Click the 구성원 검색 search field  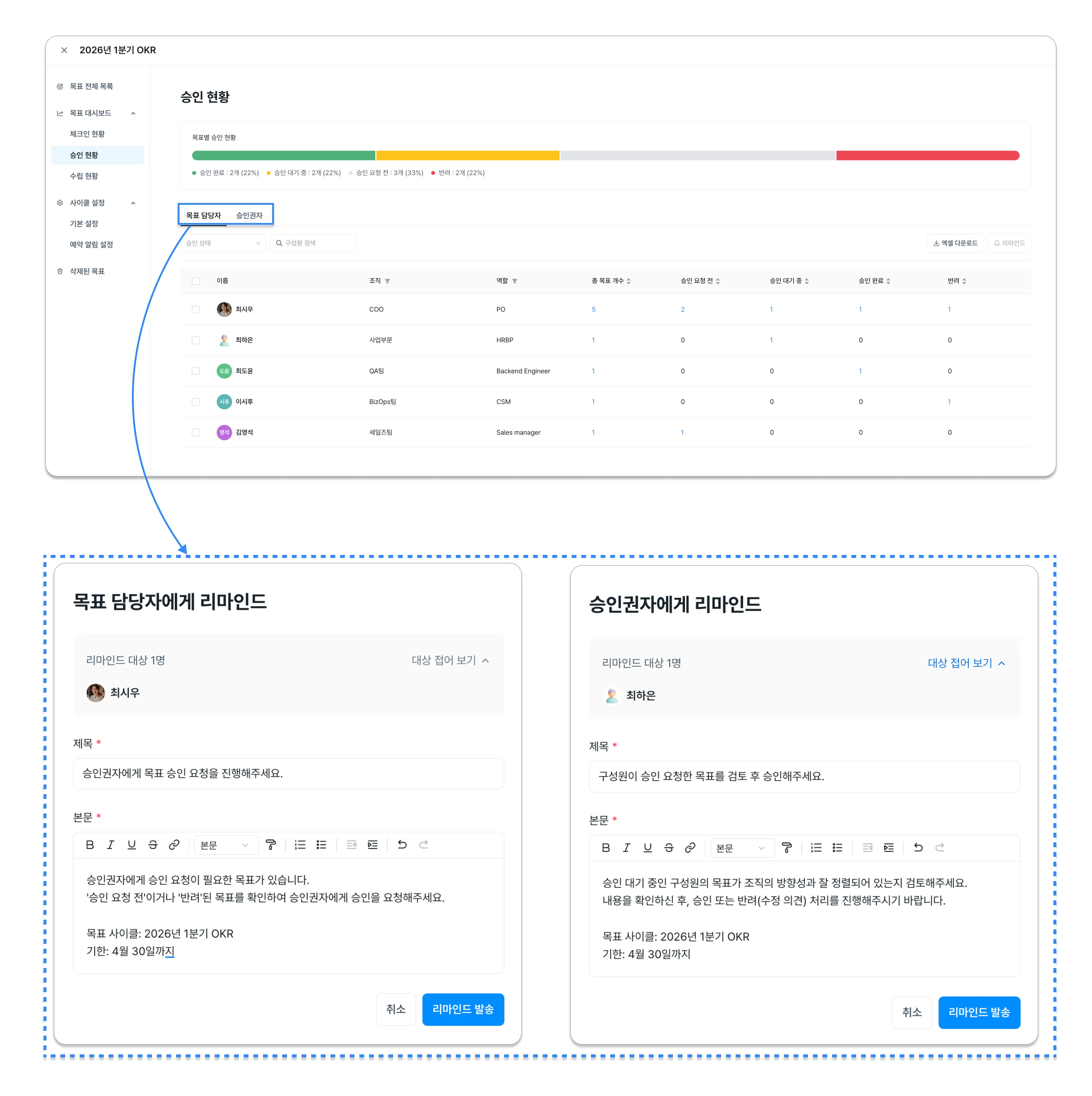313,243
